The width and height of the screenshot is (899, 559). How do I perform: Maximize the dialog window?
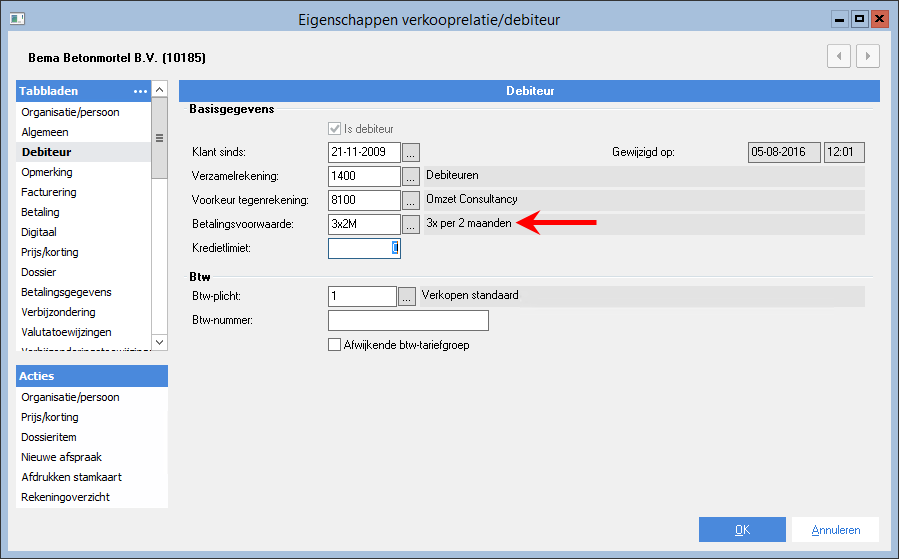click(x=859, y=19)
